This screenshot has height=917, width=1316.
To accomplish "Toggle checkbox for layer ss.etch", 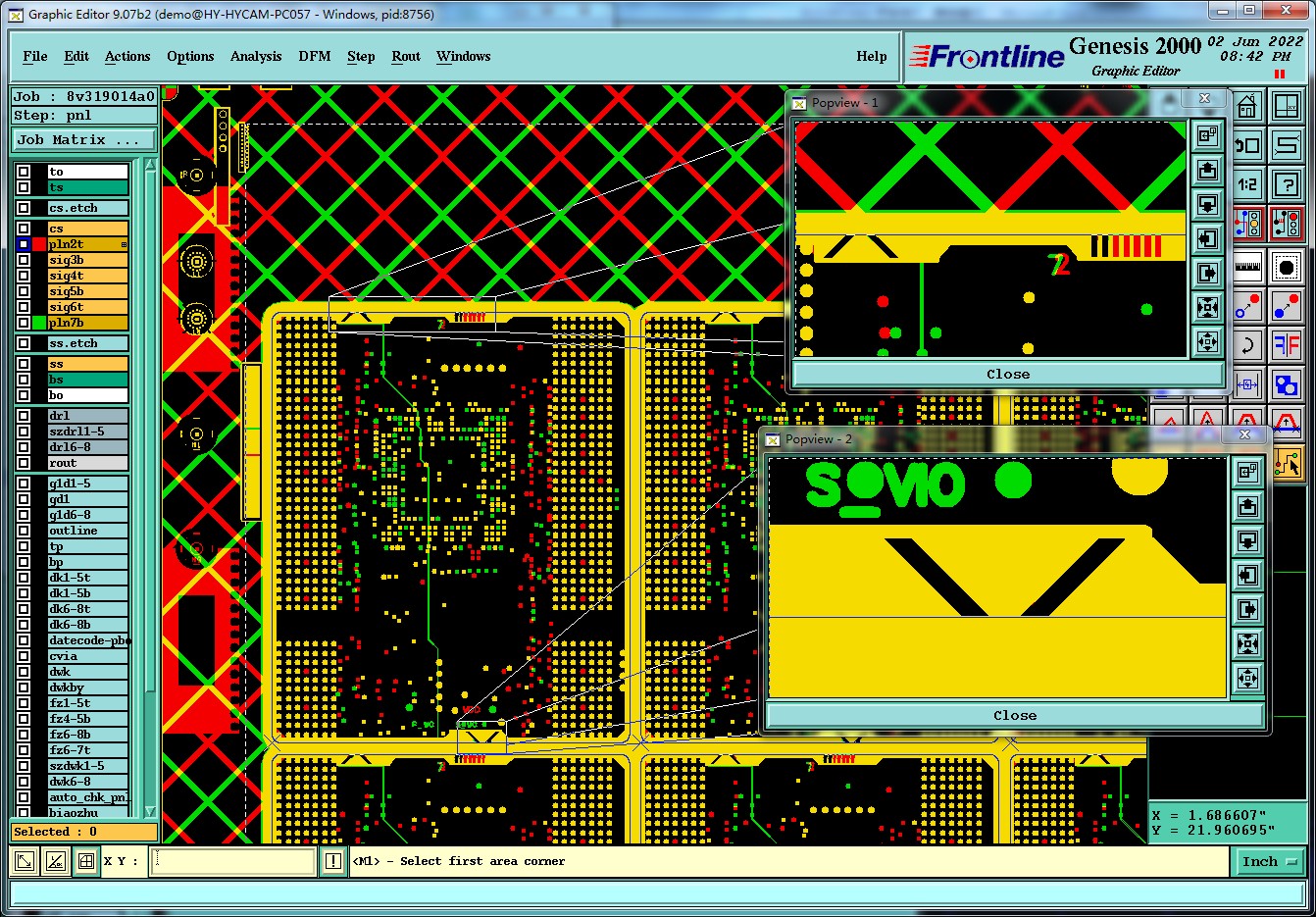I will click(24, 343).
